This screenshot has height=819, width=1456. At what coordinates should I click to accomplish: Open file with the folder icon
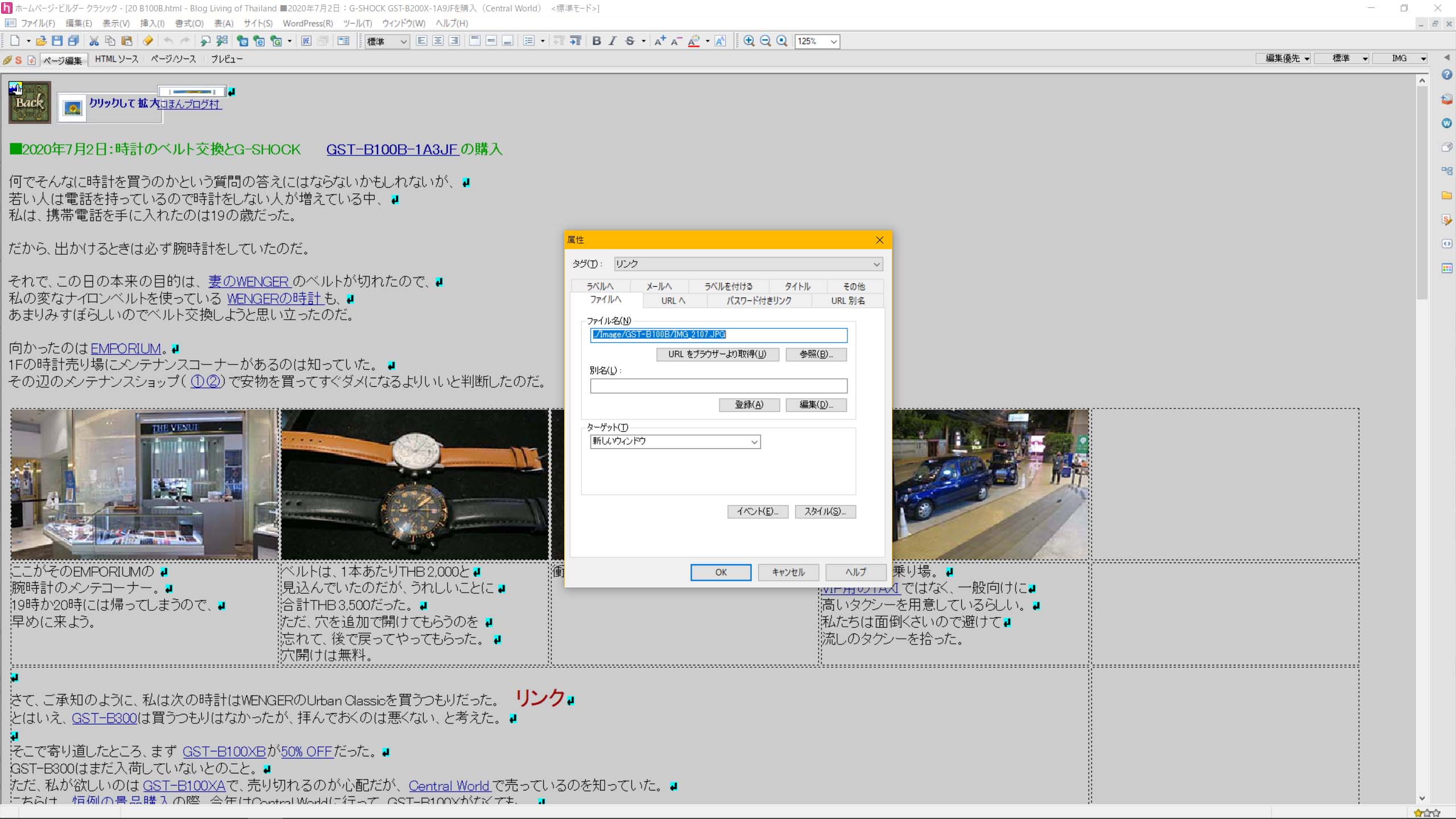(41, 41)
